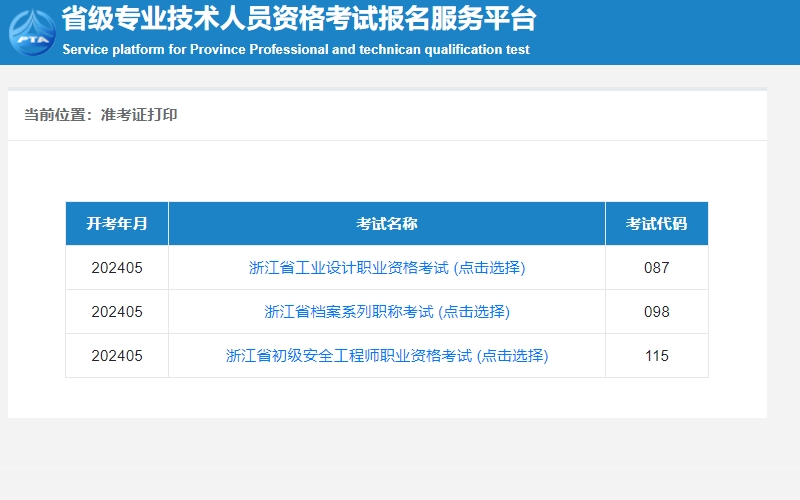Select exam code 098 cell
The height and width of the screenshot is (500, 800).
pos(657,312)
